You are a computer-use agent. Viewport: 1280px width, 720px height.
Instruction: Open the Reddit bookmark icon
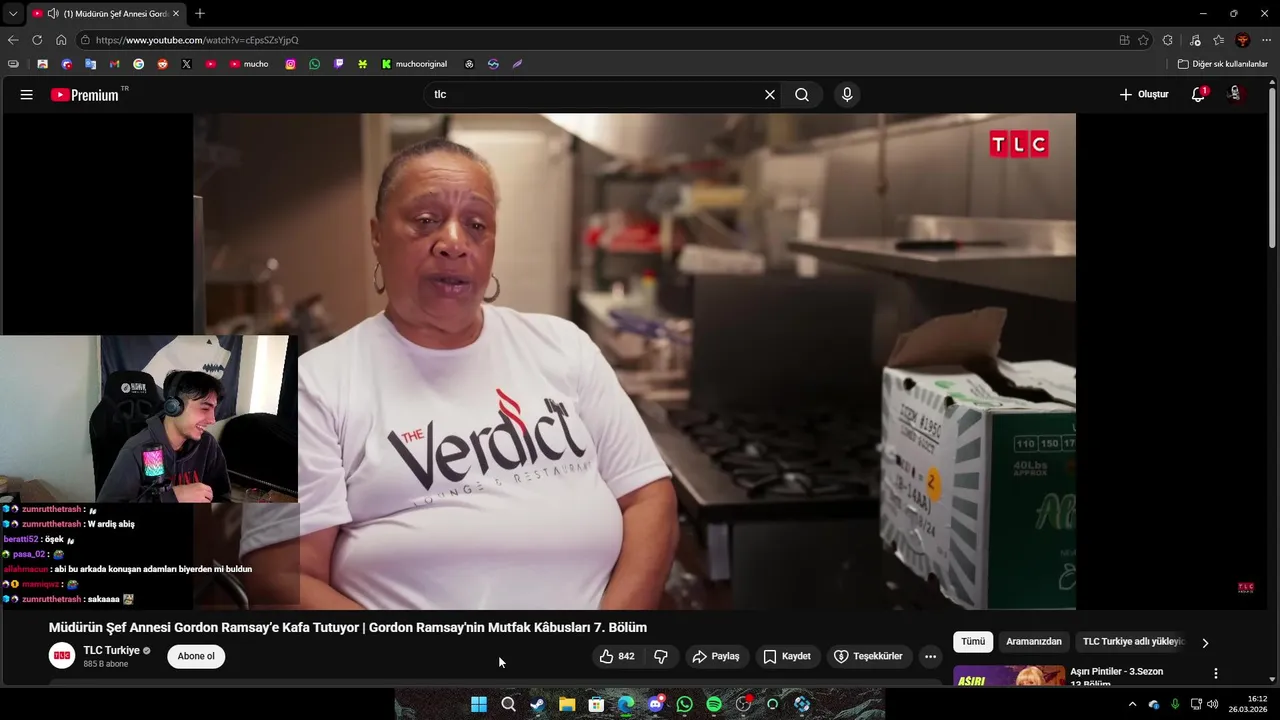coord(162,64)
